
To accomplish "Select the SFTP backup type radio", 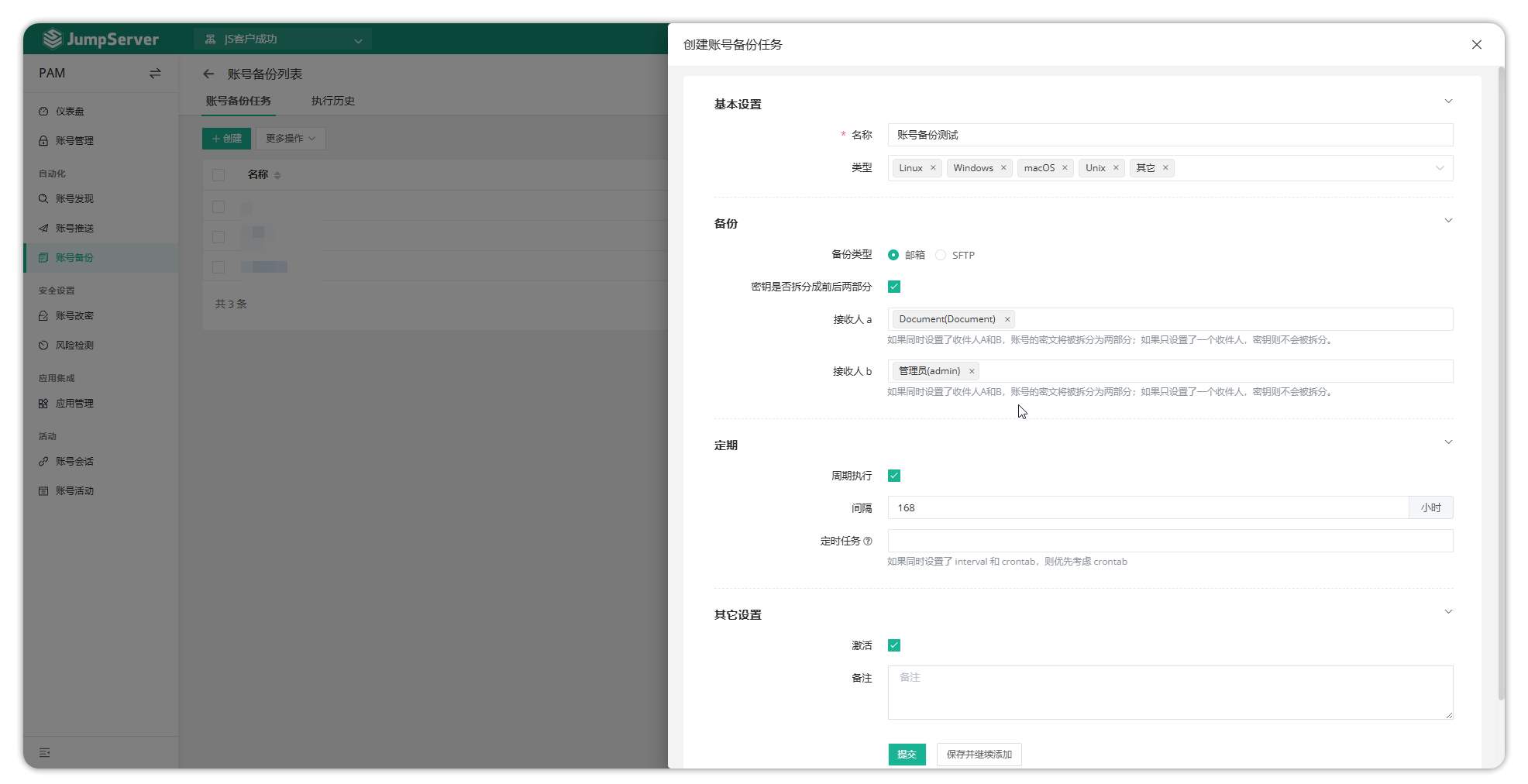I will [941, 255].
